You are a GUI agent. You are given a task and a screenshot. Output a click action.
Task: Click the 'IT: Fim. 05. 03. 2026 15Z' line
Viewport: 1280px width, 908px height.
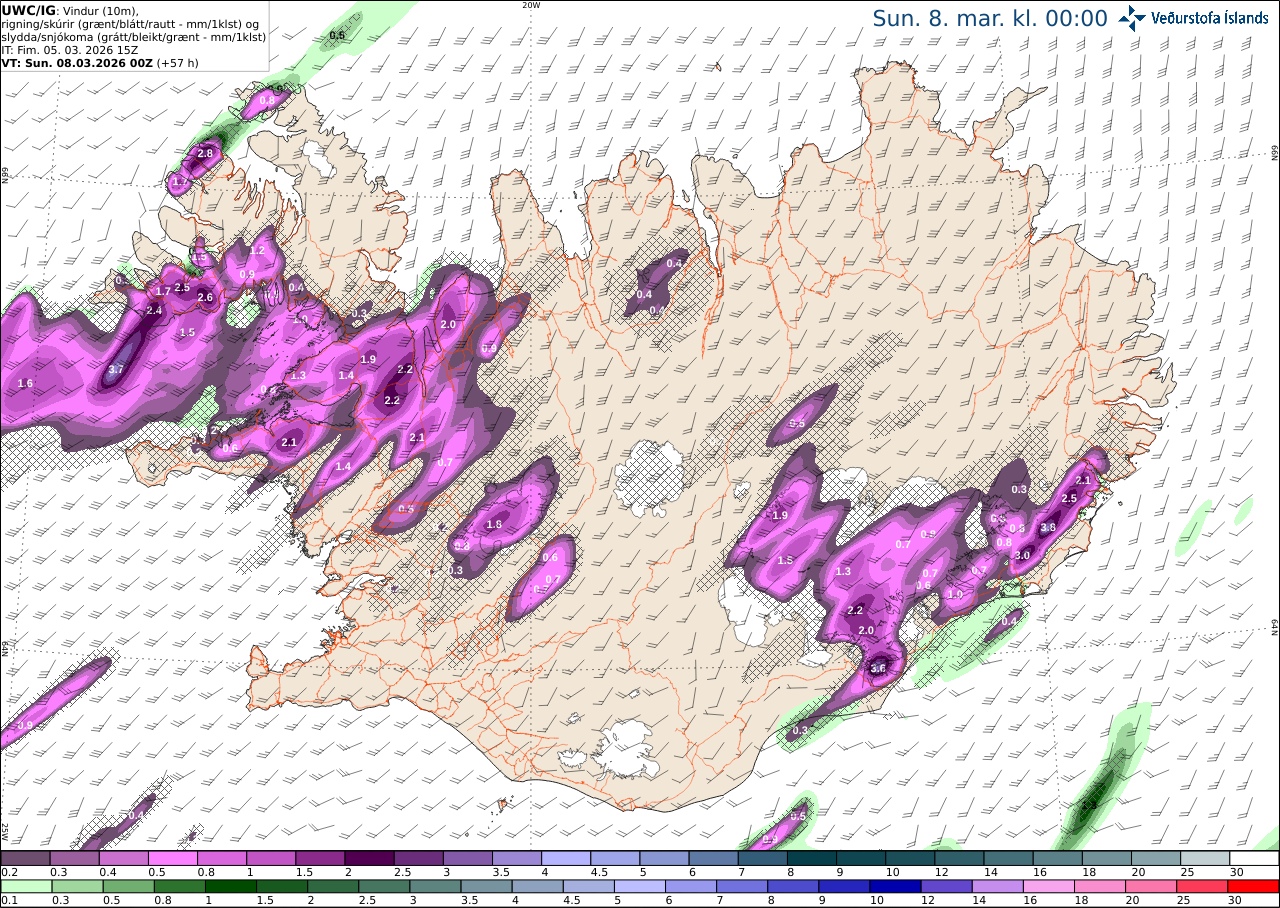pos(68,49)
